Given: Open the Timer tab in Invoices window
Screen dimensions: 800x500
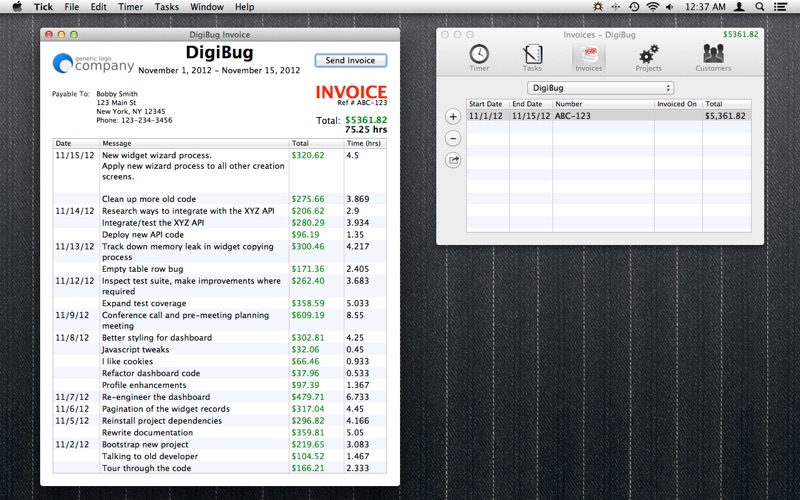Looking at the screenshot, I should click(479, 58).
